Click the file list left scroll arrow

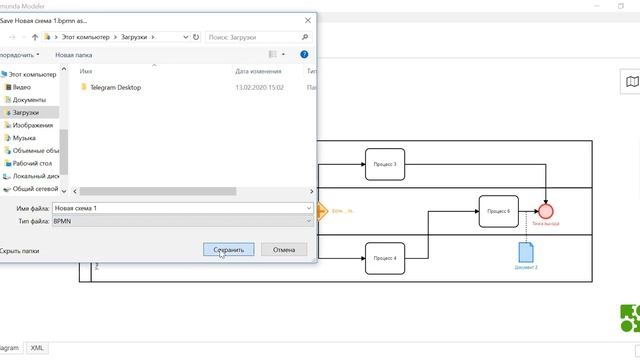click(75, 191)
